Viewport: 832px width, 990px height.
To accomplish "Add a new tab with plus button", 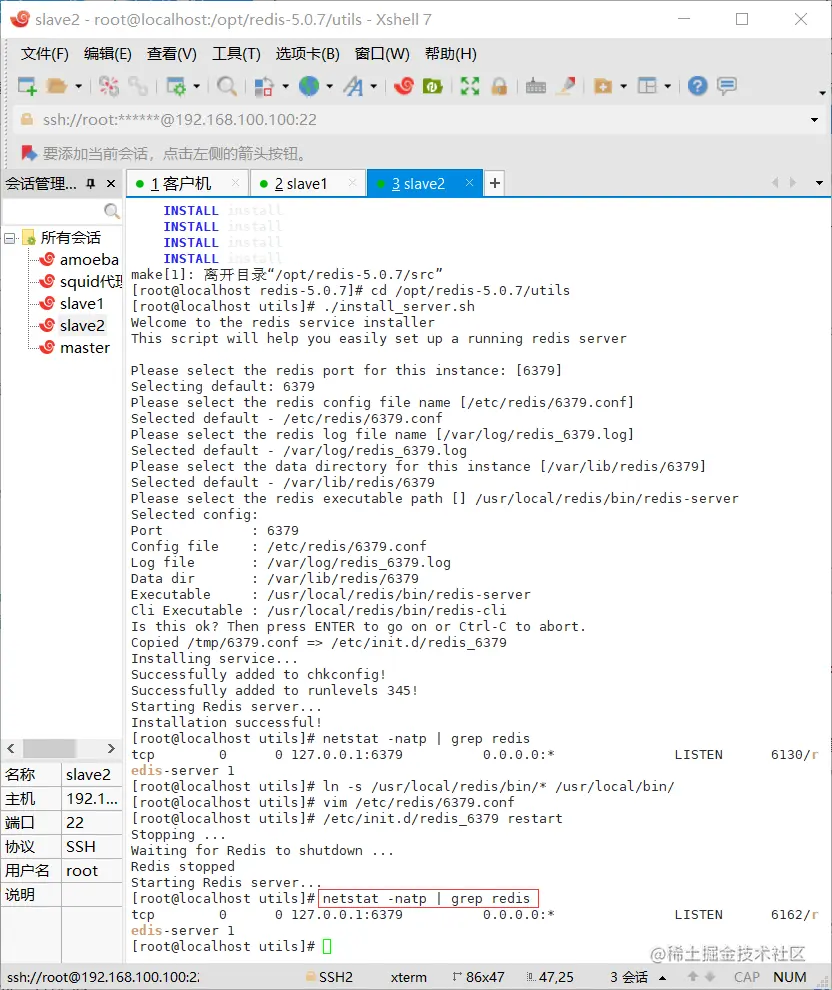I will click(495, 183).
